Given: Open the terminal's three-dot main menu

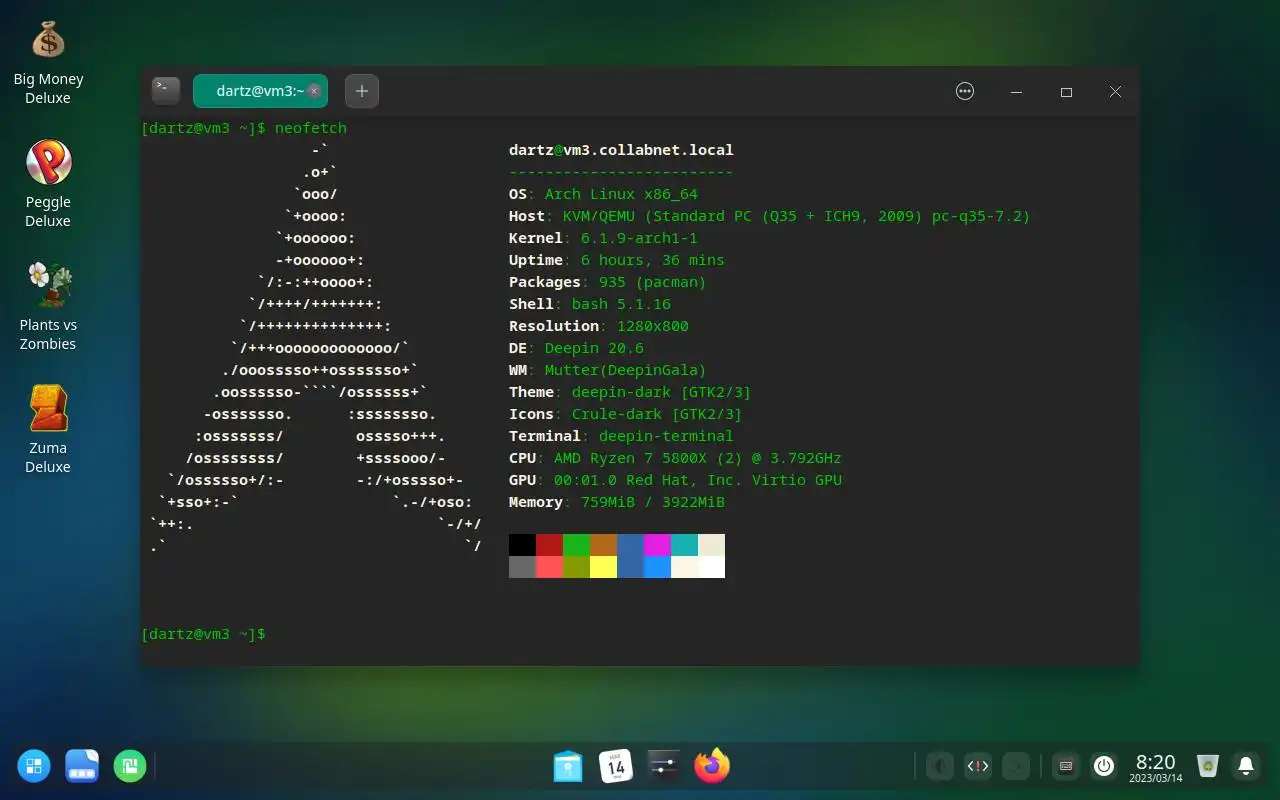Looking at the screenshot, I should click(x=965, y=91).
